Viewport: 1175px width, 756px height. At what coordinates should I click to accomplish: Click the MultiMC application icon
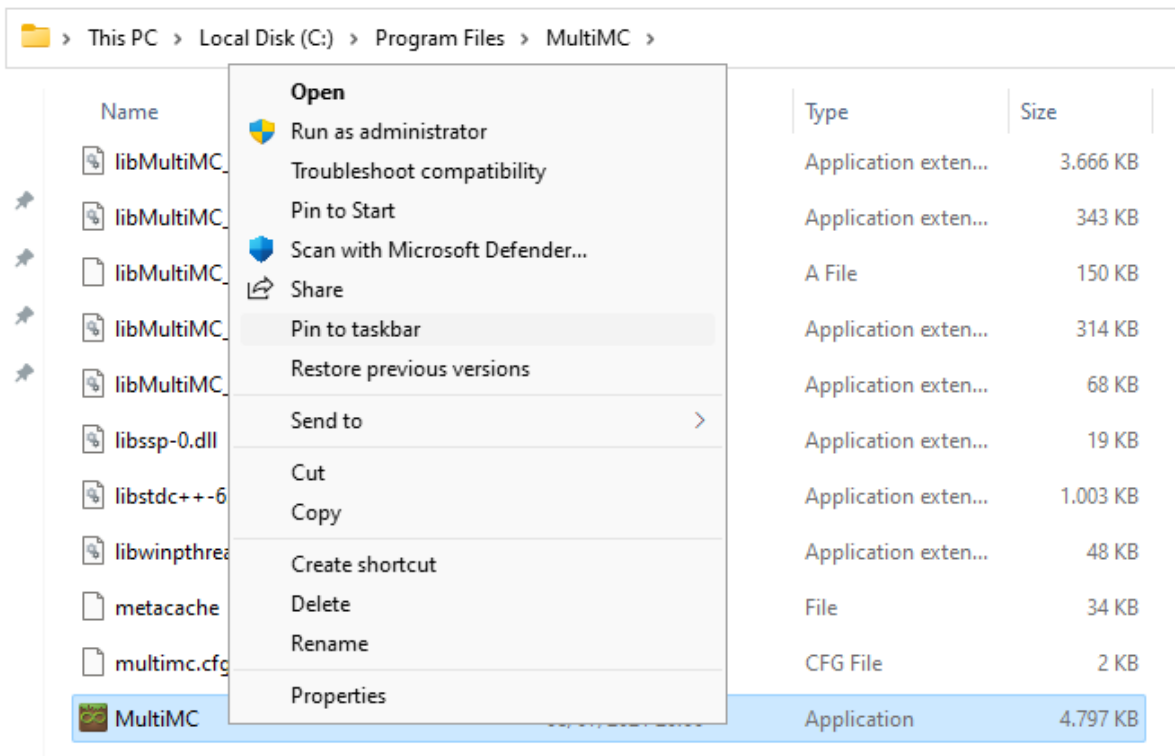tap(93, 718)
